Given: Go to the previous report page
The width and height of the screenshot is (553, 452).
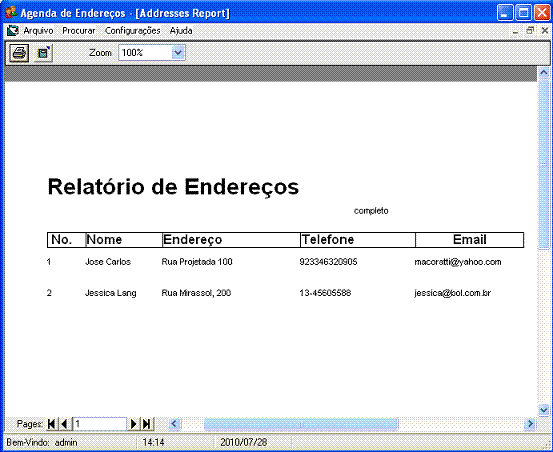Looking at the screenshot, I should pyautogui.click(x=65, y=423).
